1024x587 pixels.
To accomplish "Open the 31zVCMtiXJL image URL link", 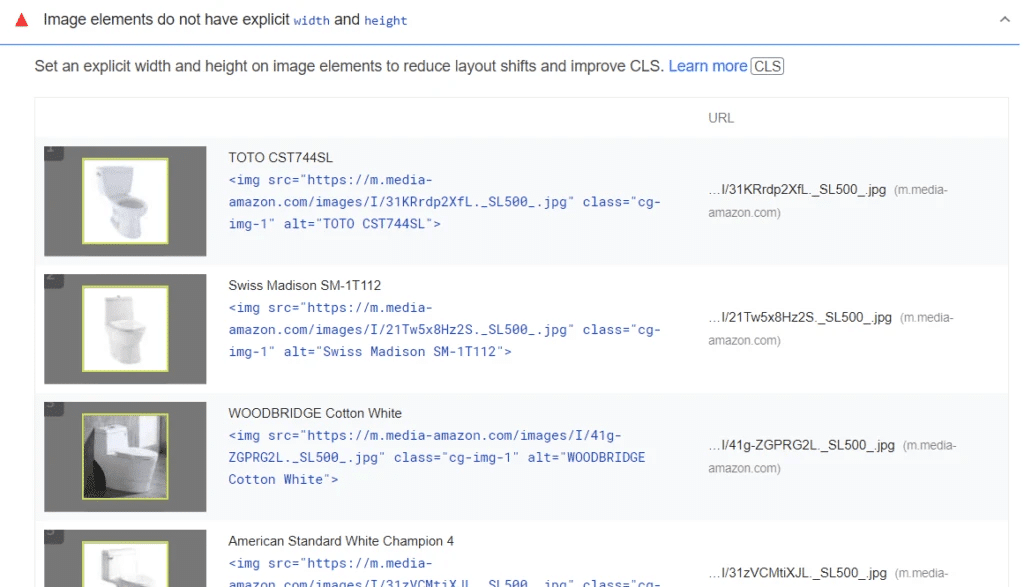I will click(x=799, y=573).
